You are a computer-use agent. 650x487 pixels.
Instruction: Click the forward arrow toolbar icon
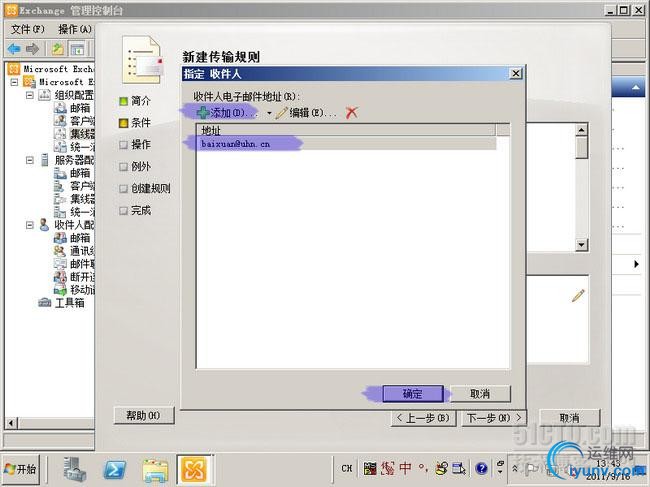click(x=32, y=49)
